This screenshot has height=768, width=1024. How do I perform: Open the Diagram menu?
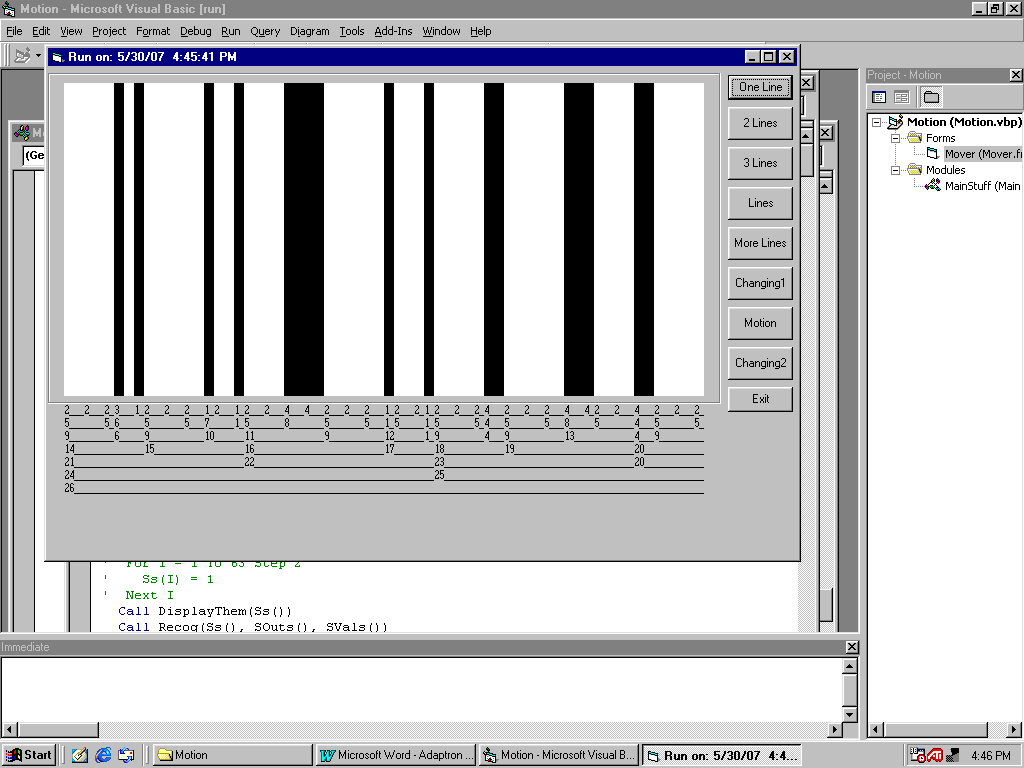tap(310, 31)
